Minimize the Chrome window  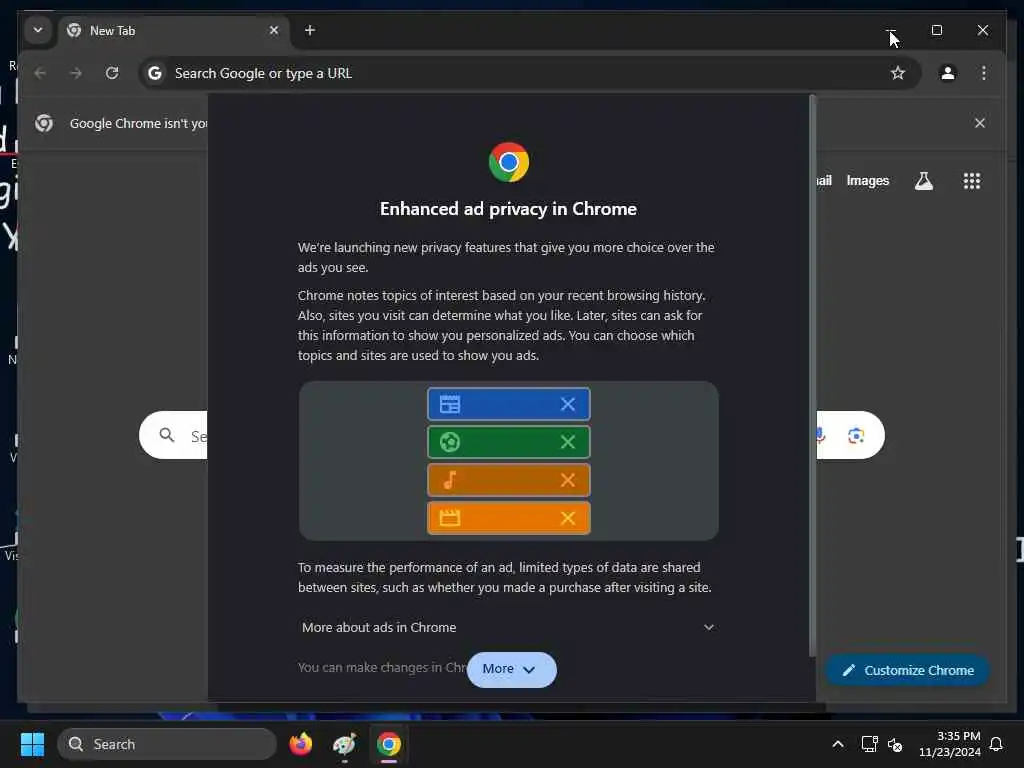click(891, 30)
